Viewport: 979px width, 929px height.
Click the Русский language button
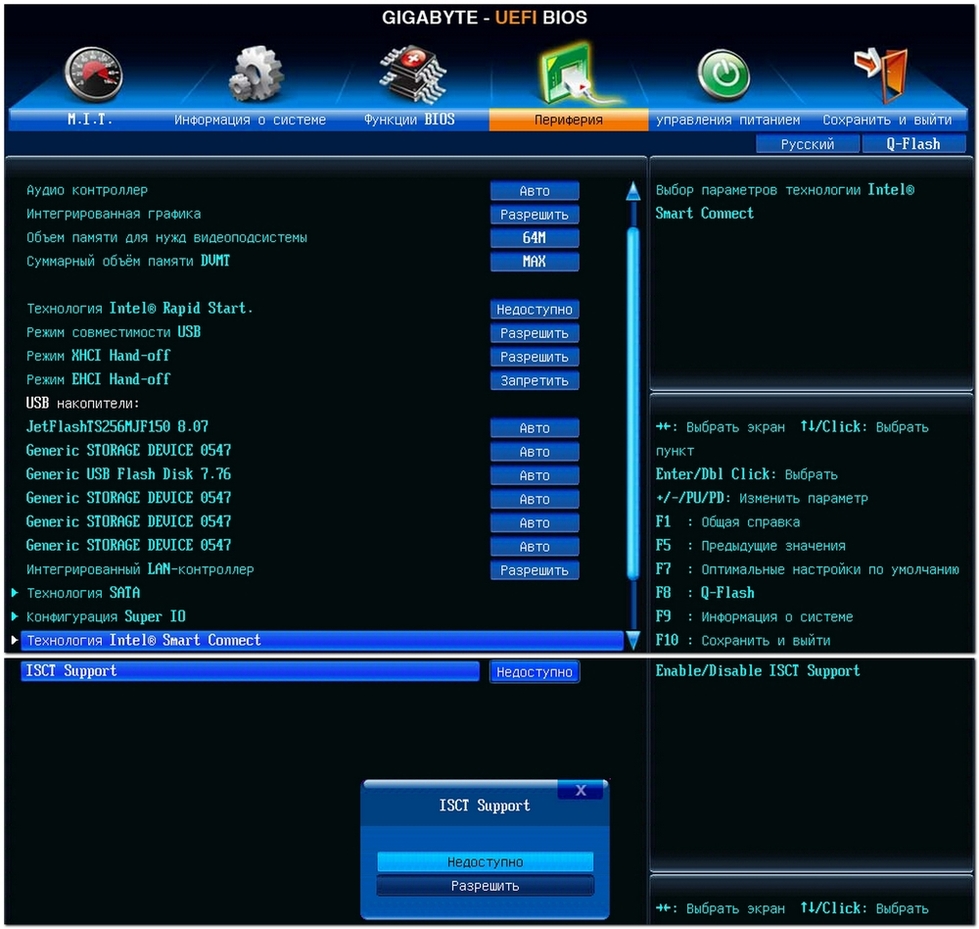tap(807, 144)
